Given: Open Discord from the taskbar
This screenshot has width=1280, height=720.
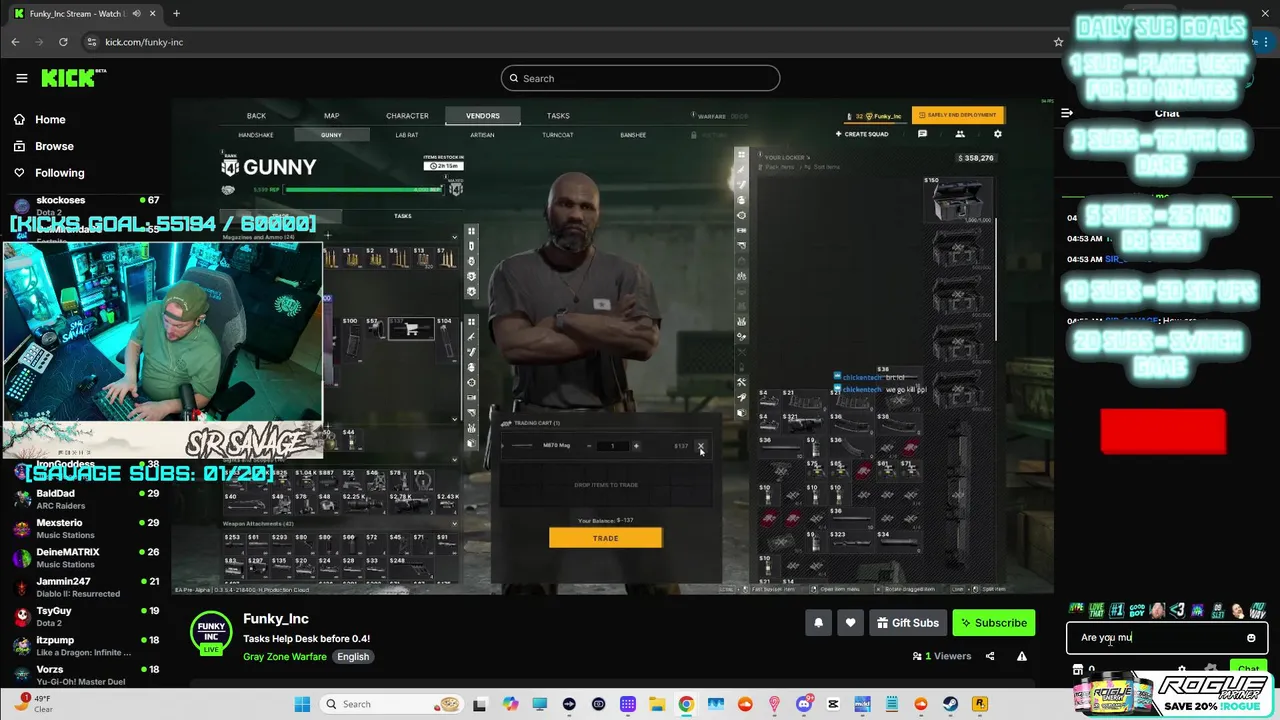Looking at the screenshot, I should pyautogui.click(x=804, y=704).
